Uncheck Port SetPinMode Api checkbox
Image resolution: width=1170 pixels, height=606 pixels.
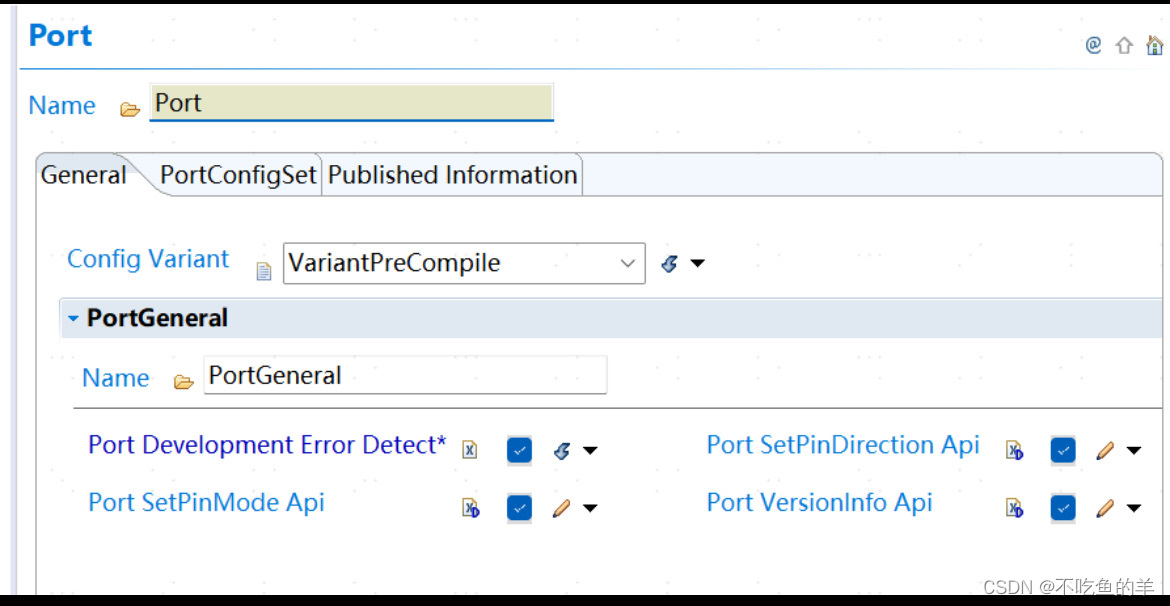[x=519, y=508]
